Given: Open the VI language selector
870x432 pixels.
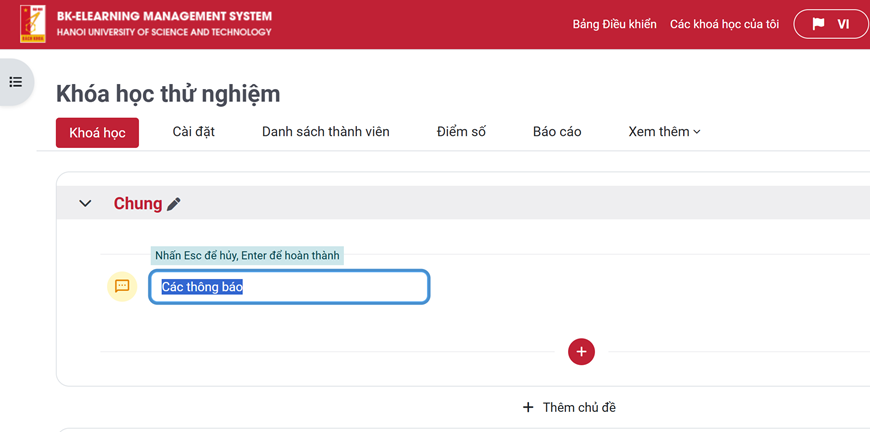Looking at the screenshot, I should point(832,24).
